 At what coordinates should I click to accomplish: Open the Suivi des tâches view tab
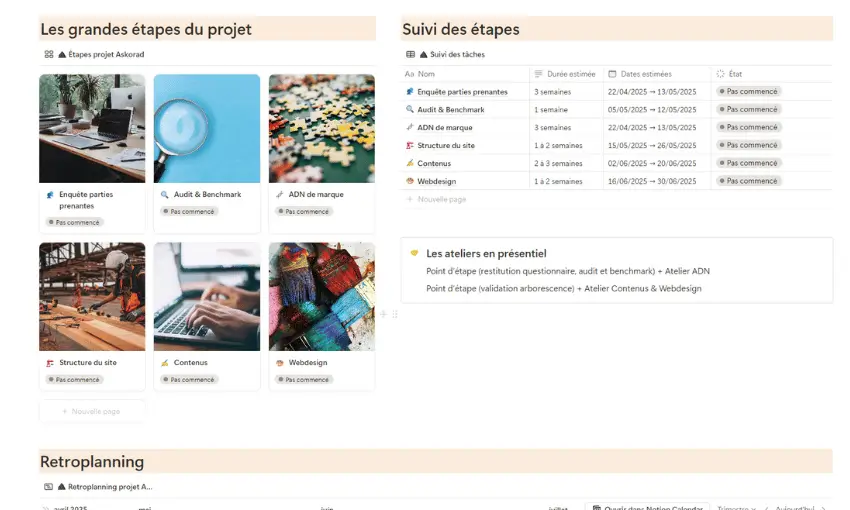[x=446, y=54]
